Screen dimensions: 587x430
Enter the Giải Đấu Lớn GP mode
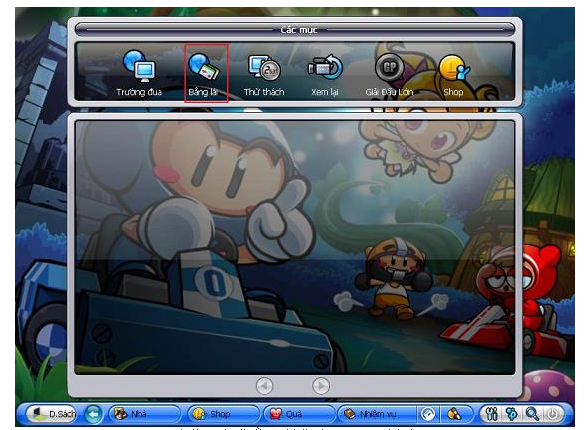389,73
